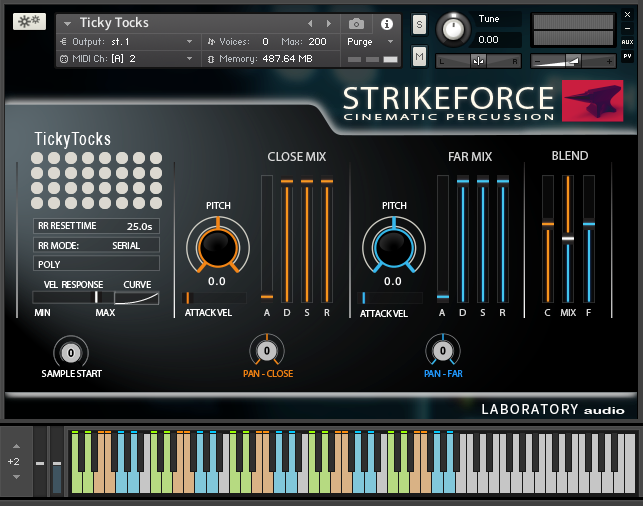
Task: Solo the instrument with S button
Action: (x=419, y=25)
